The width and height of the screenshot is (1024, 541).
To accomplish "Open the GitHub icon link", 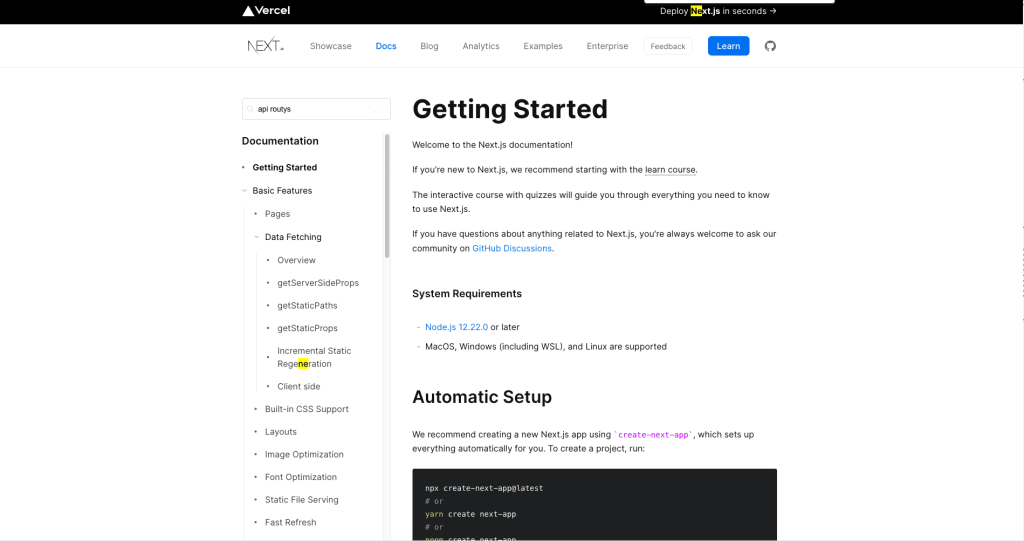I will [770, 46].
